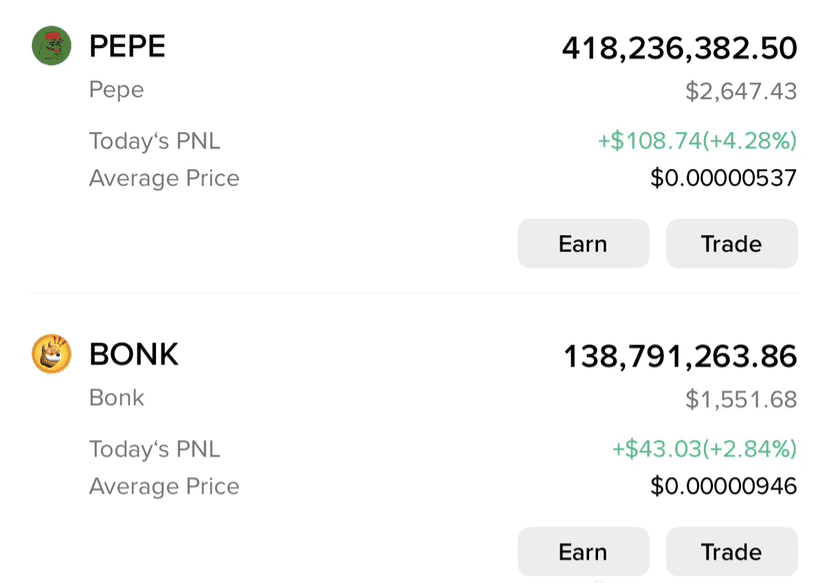Select the BONK balance 138,791,263.86
829x583 pixels.
[680, 356]
